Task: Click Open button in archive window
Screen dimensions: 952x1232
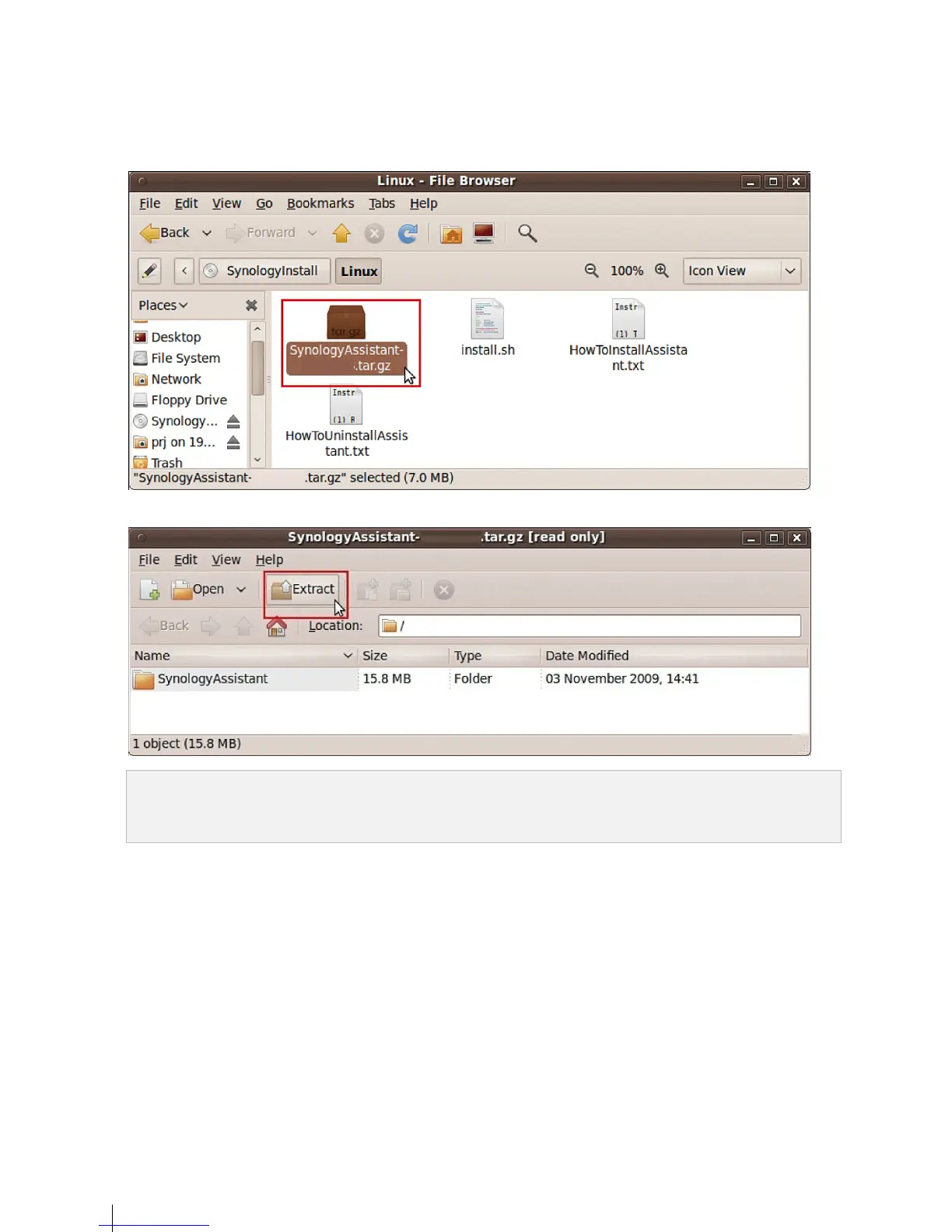Action: click(x=198, y=590)
